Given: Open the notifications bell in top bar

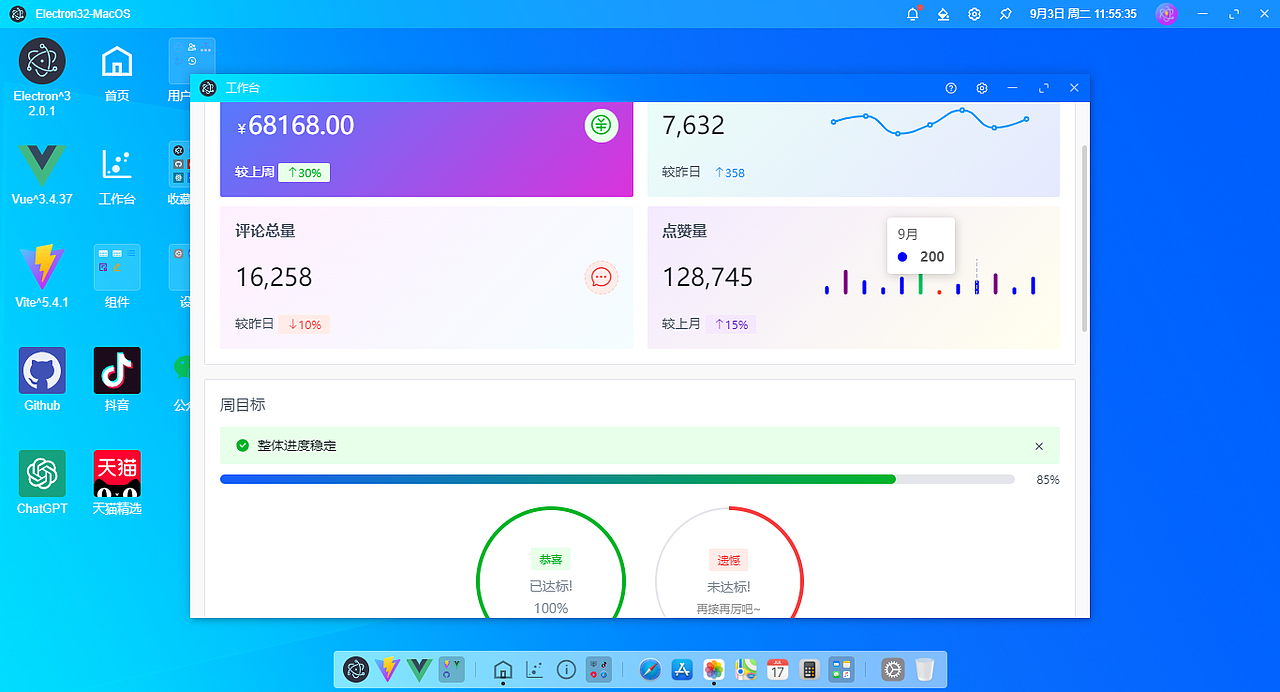Looking at the screenshot, I should pos(913,14).
